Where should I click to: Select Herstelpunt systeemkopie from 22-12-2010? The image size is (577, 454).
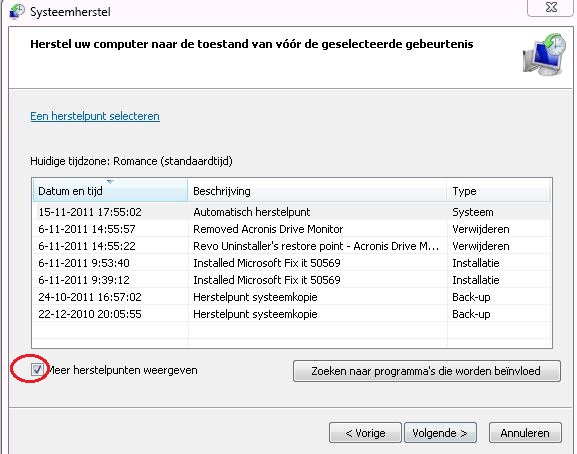tap(292, 314)
